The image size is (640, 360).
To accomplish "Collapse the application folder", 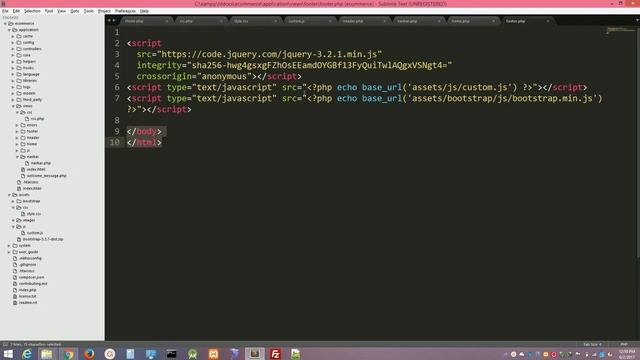I will (x=9, y=30).
